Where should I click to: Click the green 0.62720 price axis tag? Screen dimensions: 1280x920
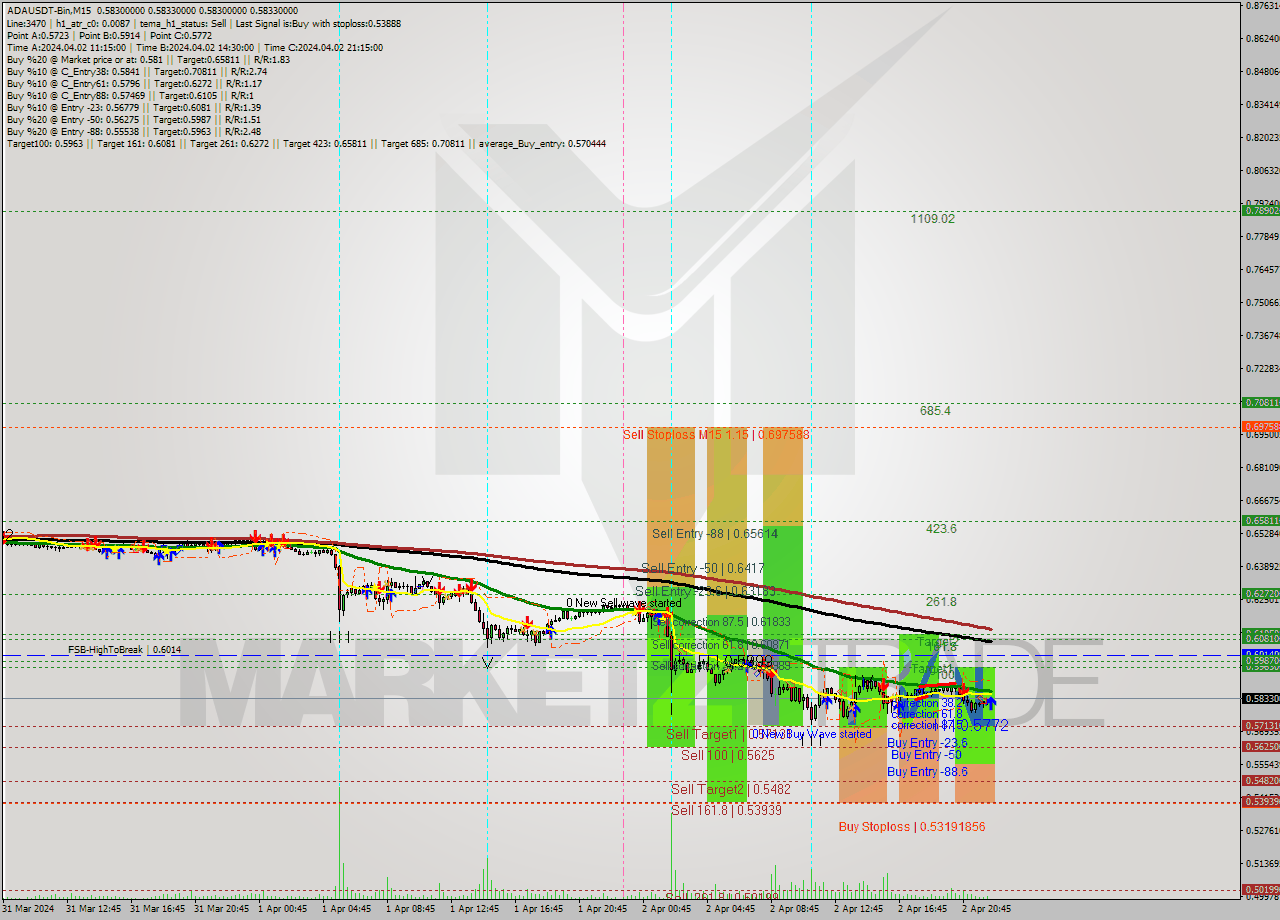point(1260,593)
